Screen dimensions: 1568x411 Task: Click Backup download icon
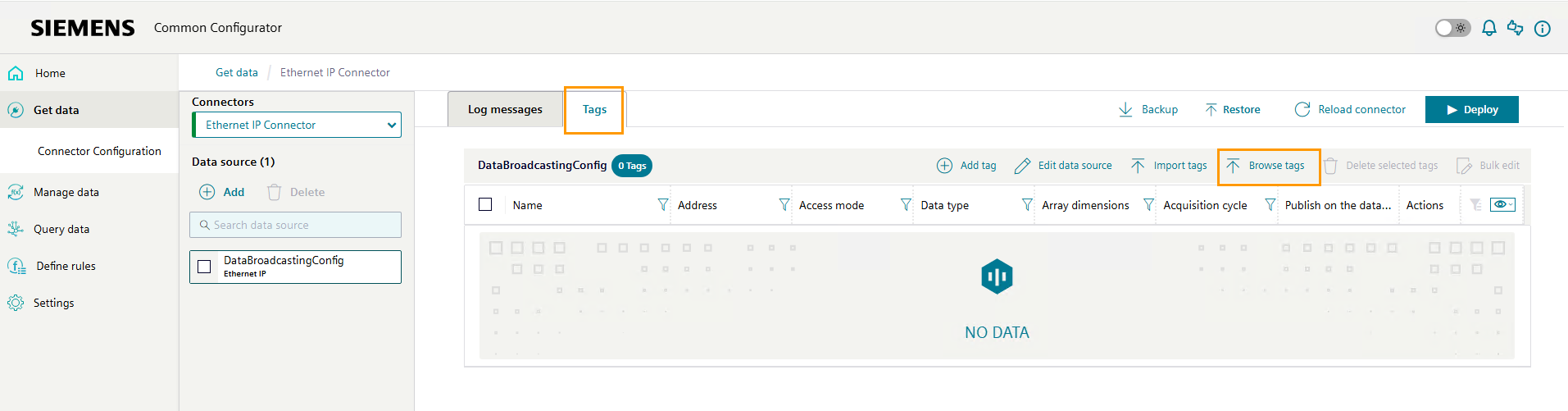pyautogui.click(x=1125, y=109)
